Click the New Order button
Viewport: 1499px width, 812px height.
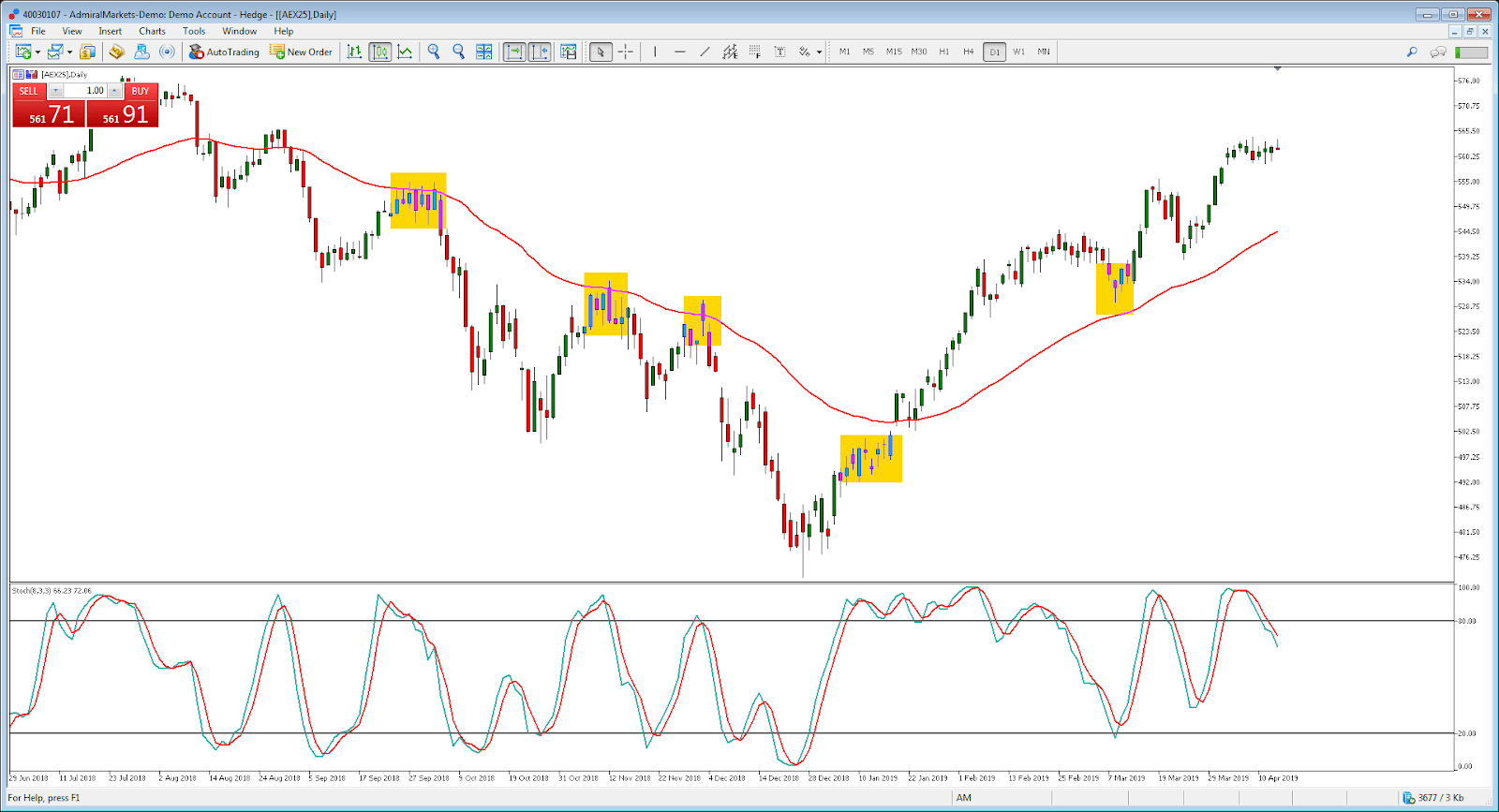[x=301, y=52]
